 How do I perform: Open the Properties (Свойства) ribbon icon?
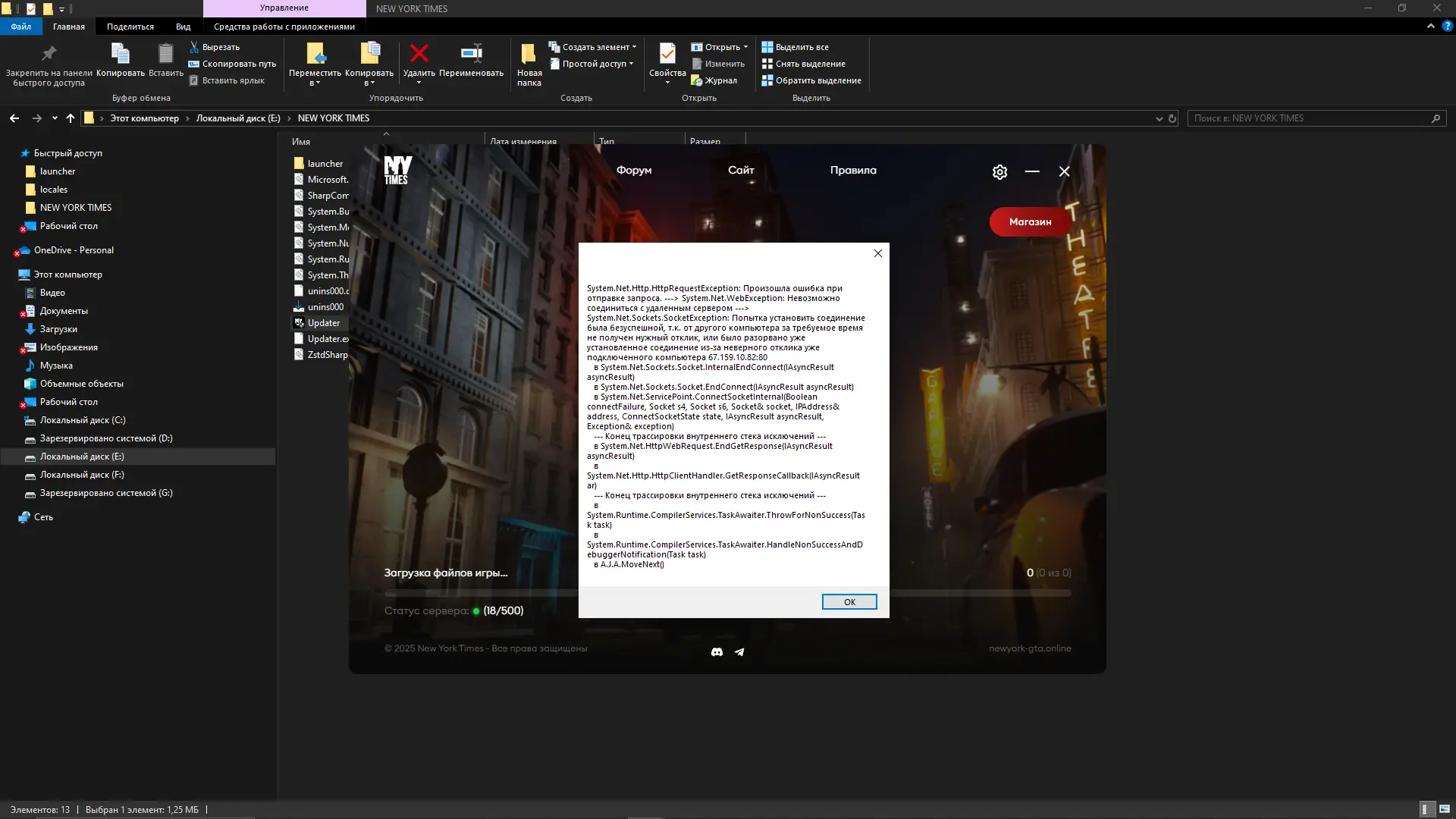click(667, 56)
